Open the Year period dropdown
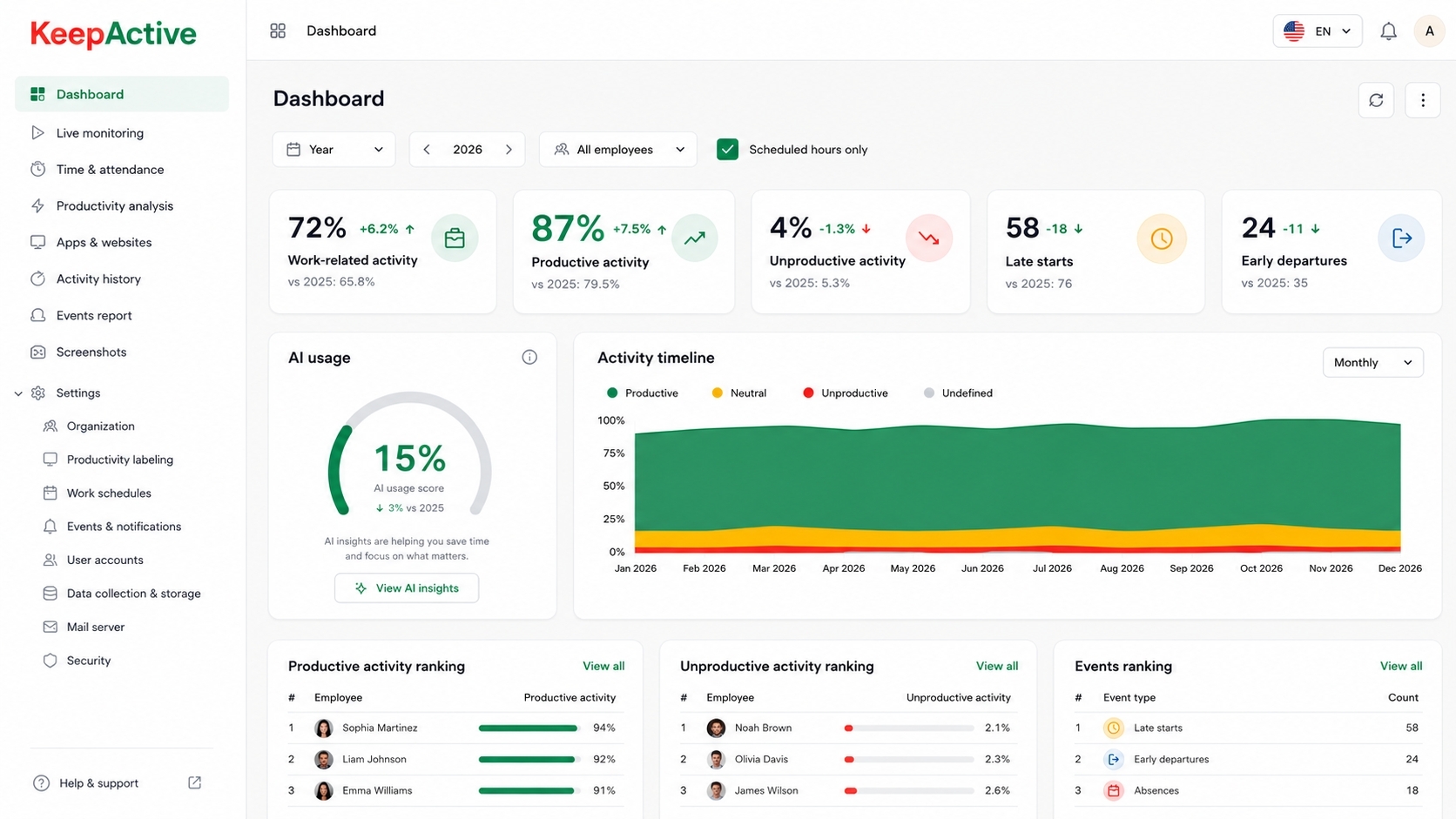The image size is (1456, 819). (x=334, y=150)
